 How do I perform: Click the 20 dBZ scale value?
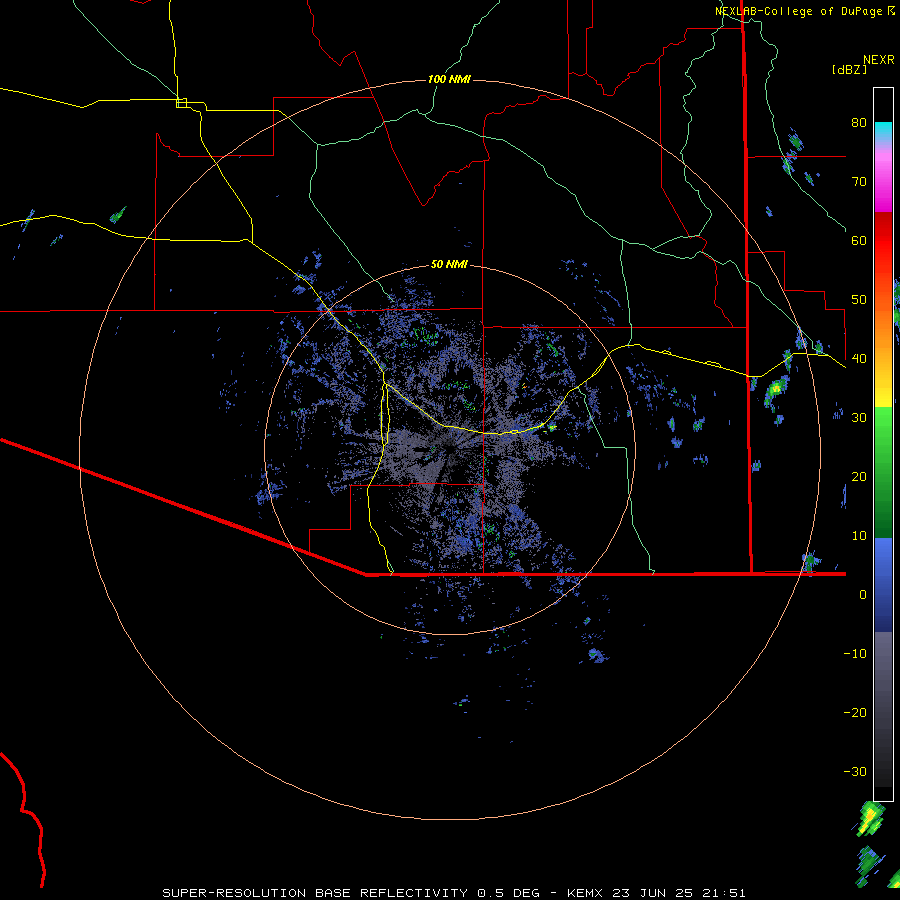(x=859, y=477)
